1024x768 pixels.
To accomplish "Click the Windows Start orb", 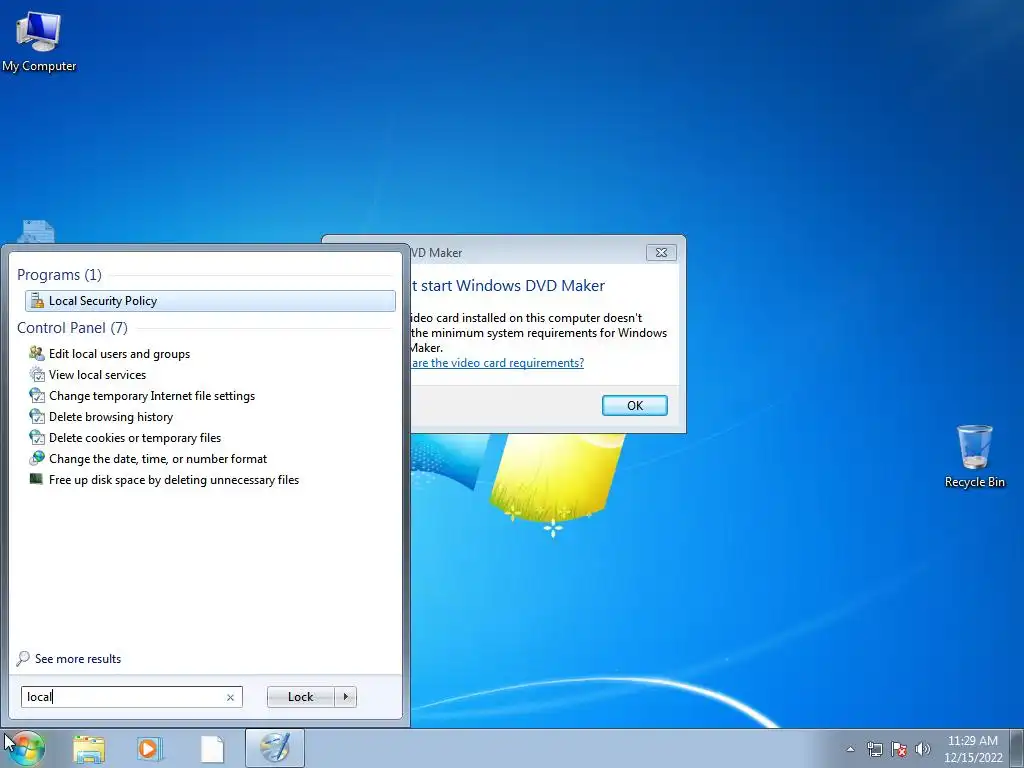I will click(x=26, y=748).
